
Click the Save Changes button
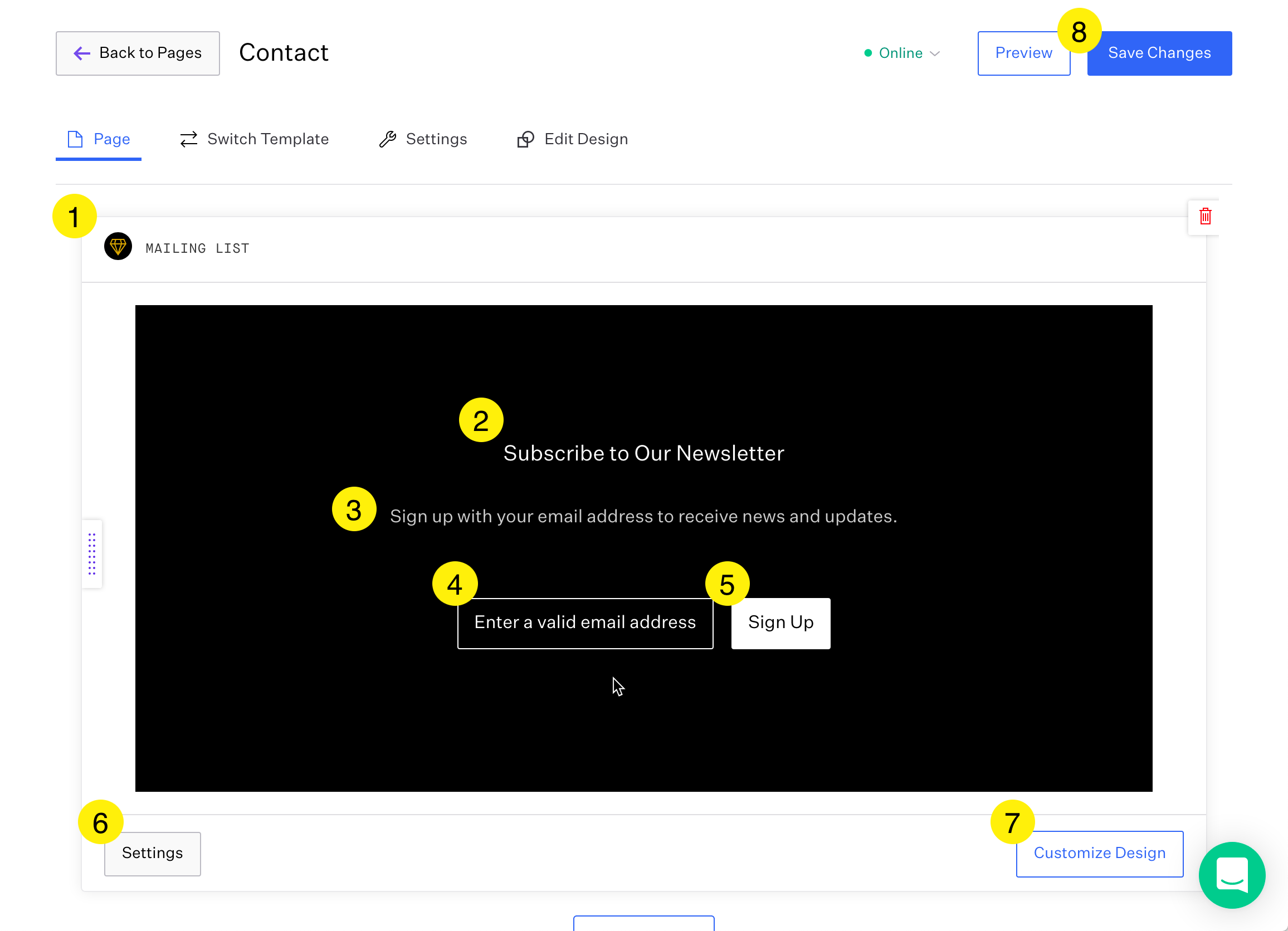click(x=1159, y=53)
